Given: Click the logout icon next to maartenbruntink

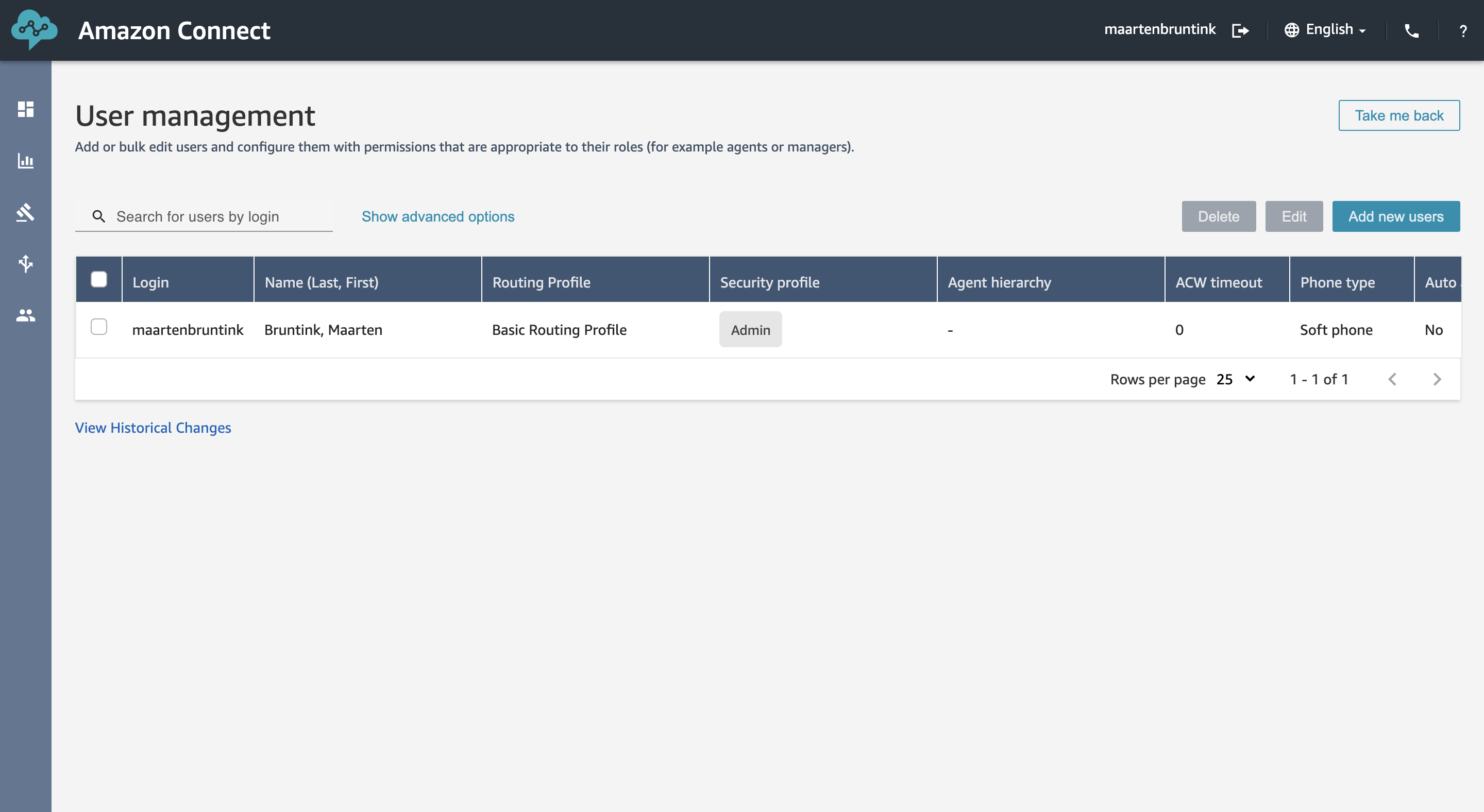Looking at the screenshot, I should click(x=1240, y=30).
